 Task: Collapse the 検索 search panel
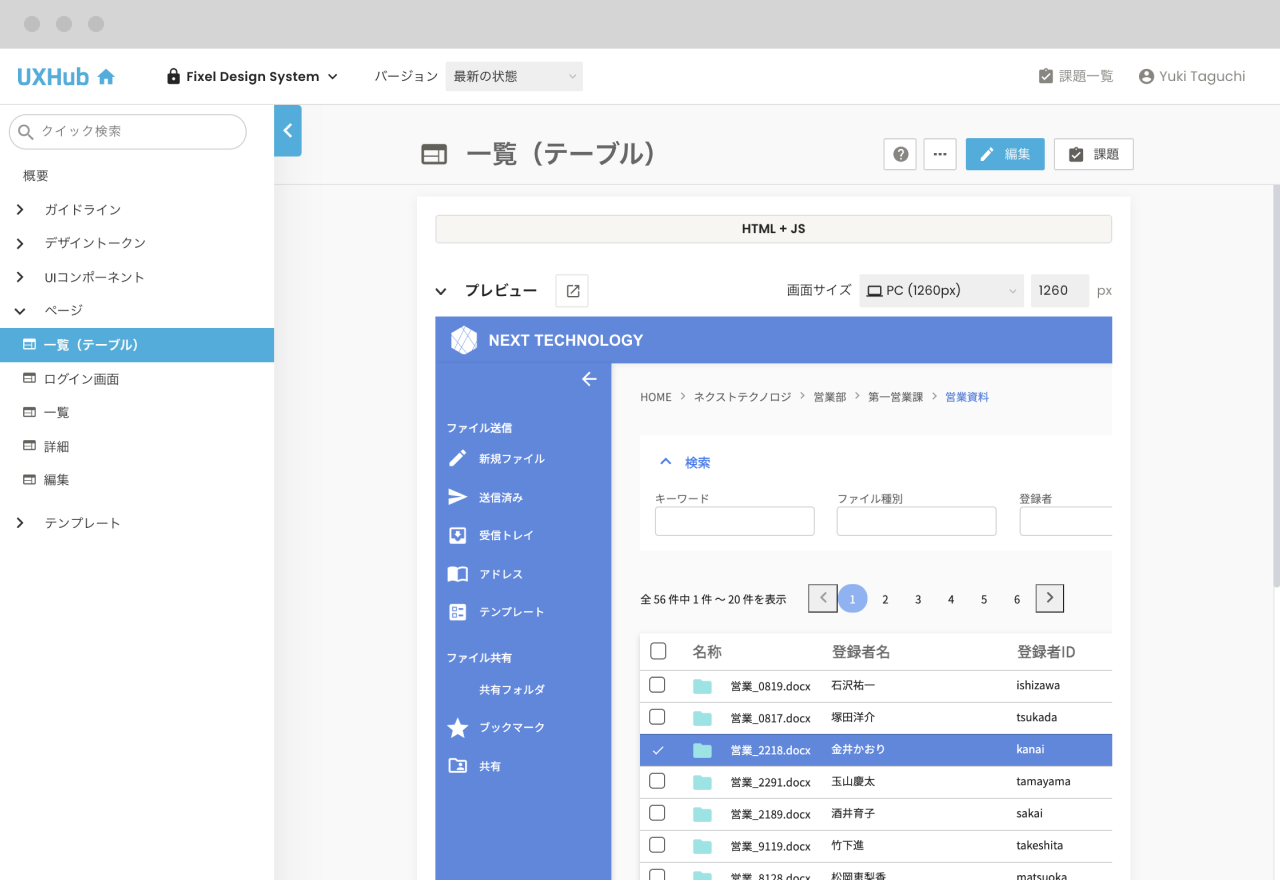[666, 461]
